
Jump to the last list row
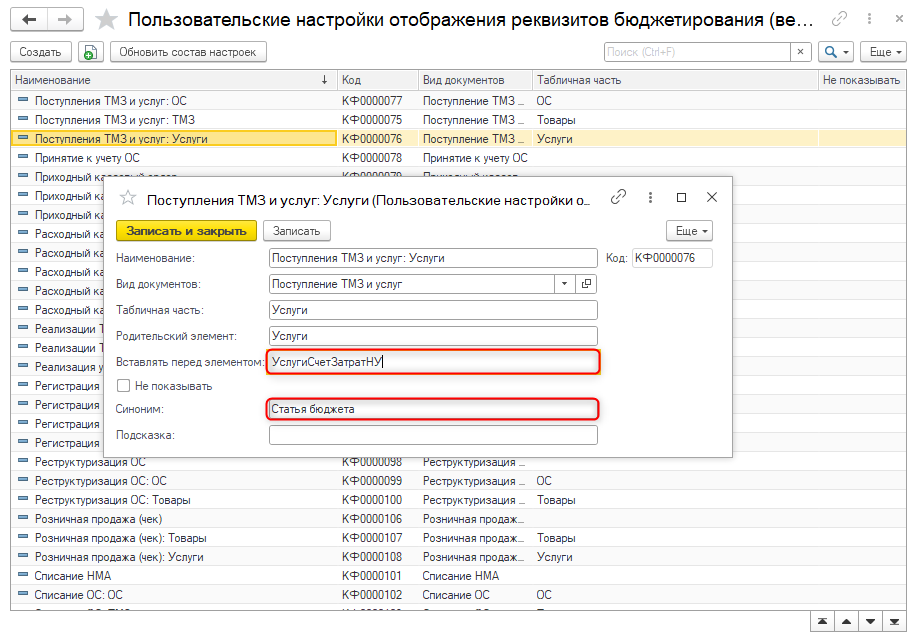pos(894,622)
